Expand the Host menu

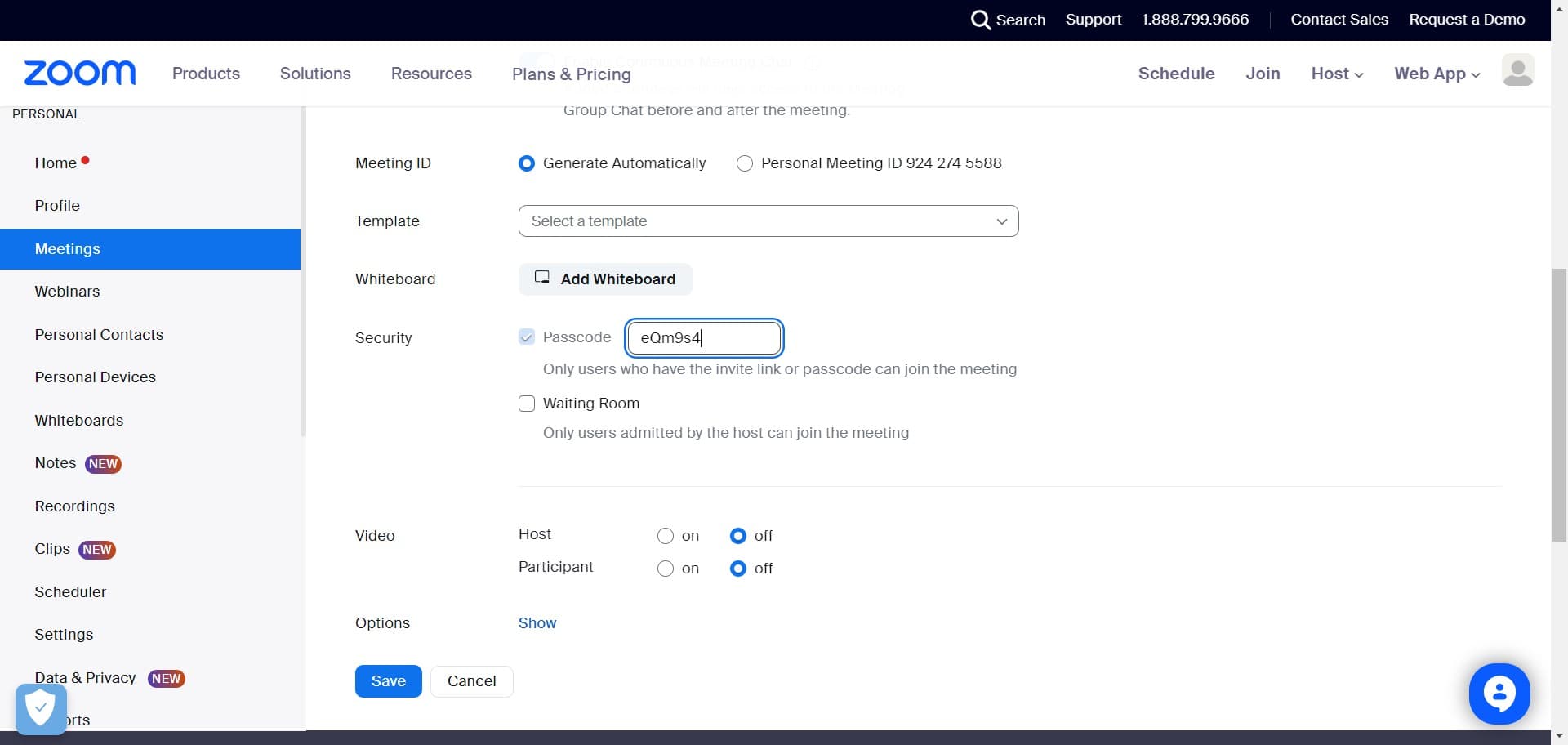pos(1337,74)
